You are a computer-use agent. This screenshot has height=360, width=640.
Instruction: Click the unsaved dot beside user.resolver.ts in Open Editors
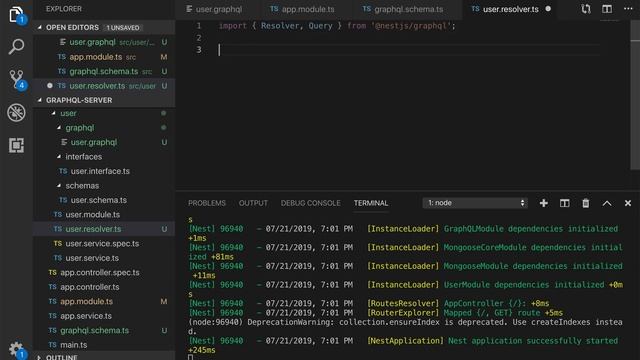coord(50,86)
